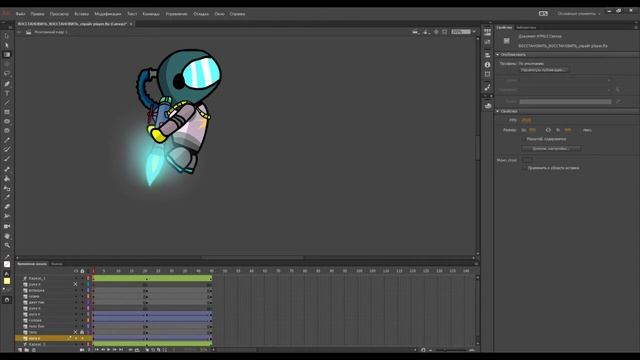Switch to 'Библиотека' panel tab
Screen dimensions: 640x360
coord(526,27)
